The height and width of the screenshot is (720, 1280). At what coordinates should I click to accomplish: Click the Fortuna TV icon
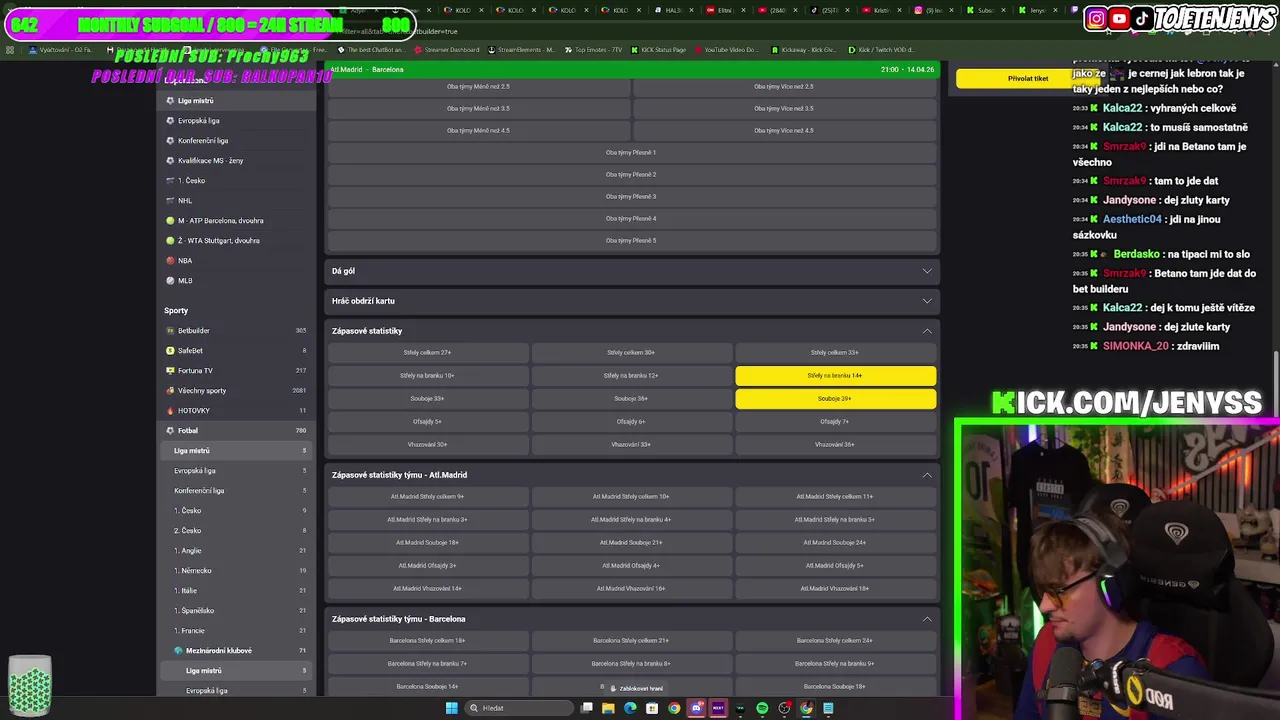tap(170, 371)
